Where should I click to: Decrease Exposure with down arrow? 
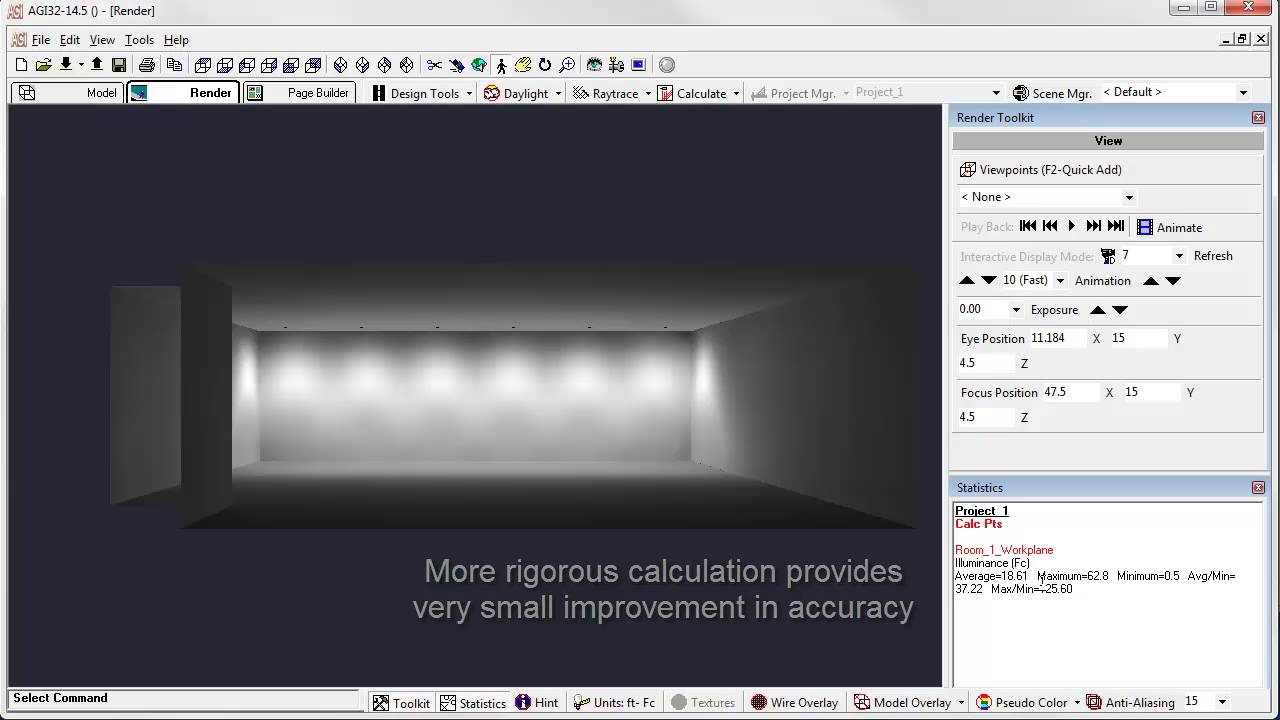coord(1120,310)
